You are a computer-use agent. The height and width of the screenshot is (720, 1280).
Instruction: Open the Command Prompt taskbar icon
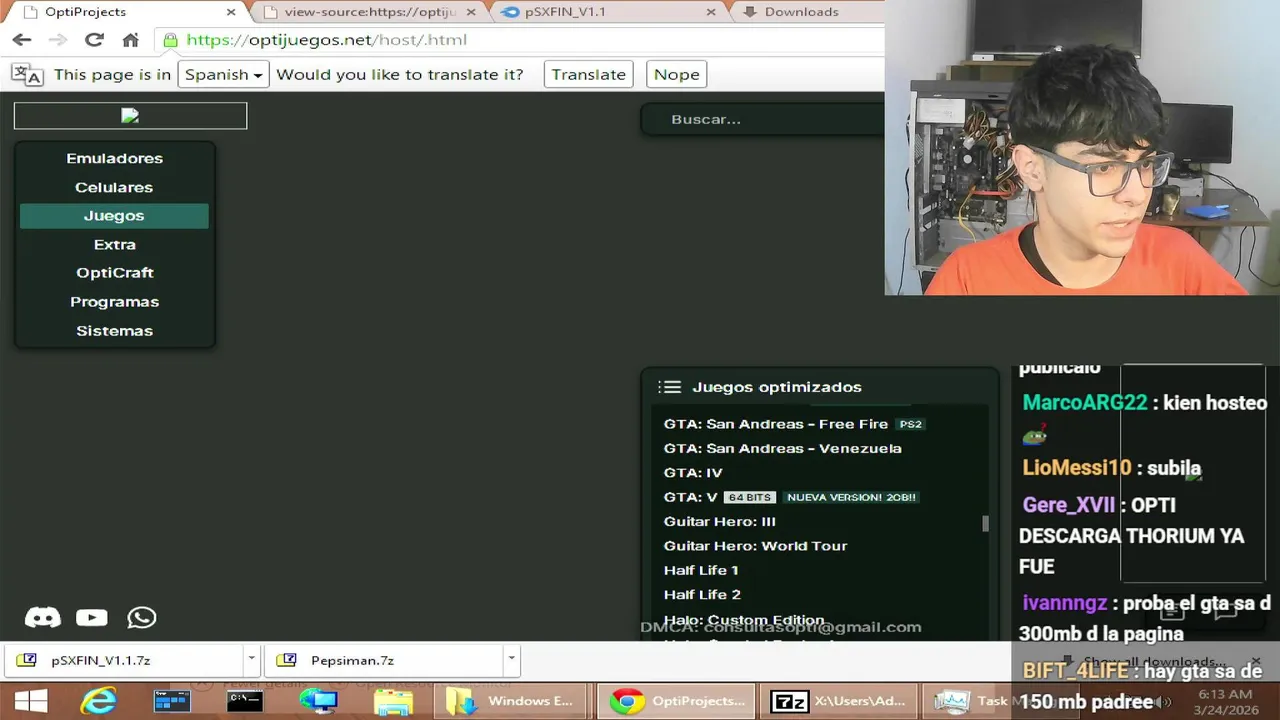(x=245, y=701)
